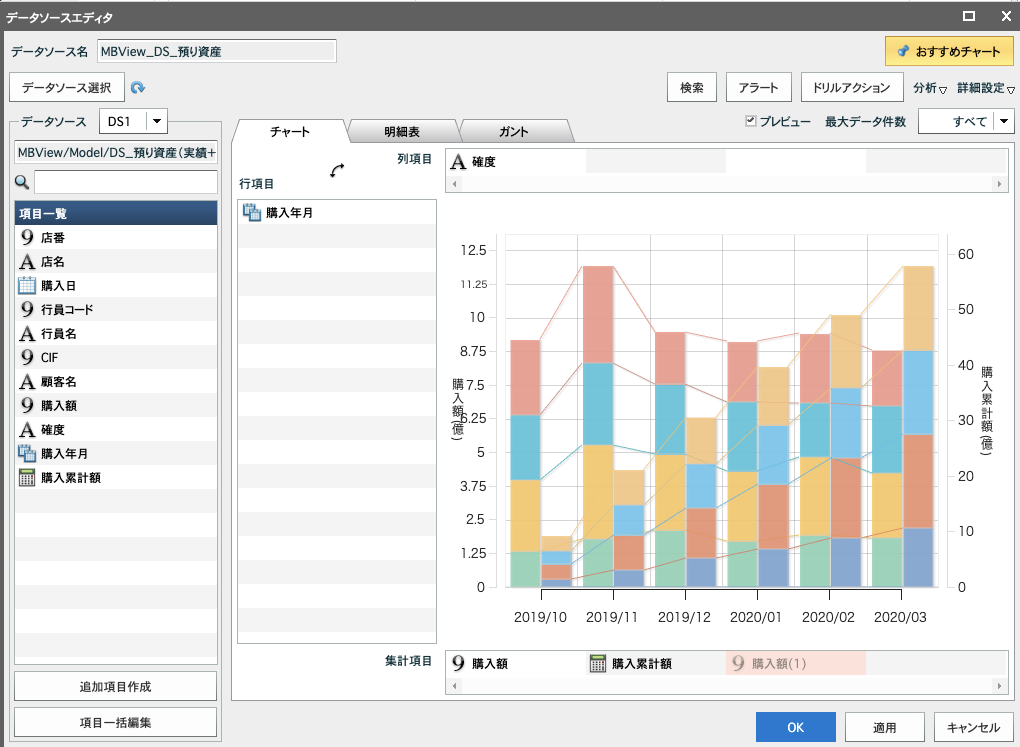Click the numeric icon of CIF
1020x747 pixels.
pos(27,357)
